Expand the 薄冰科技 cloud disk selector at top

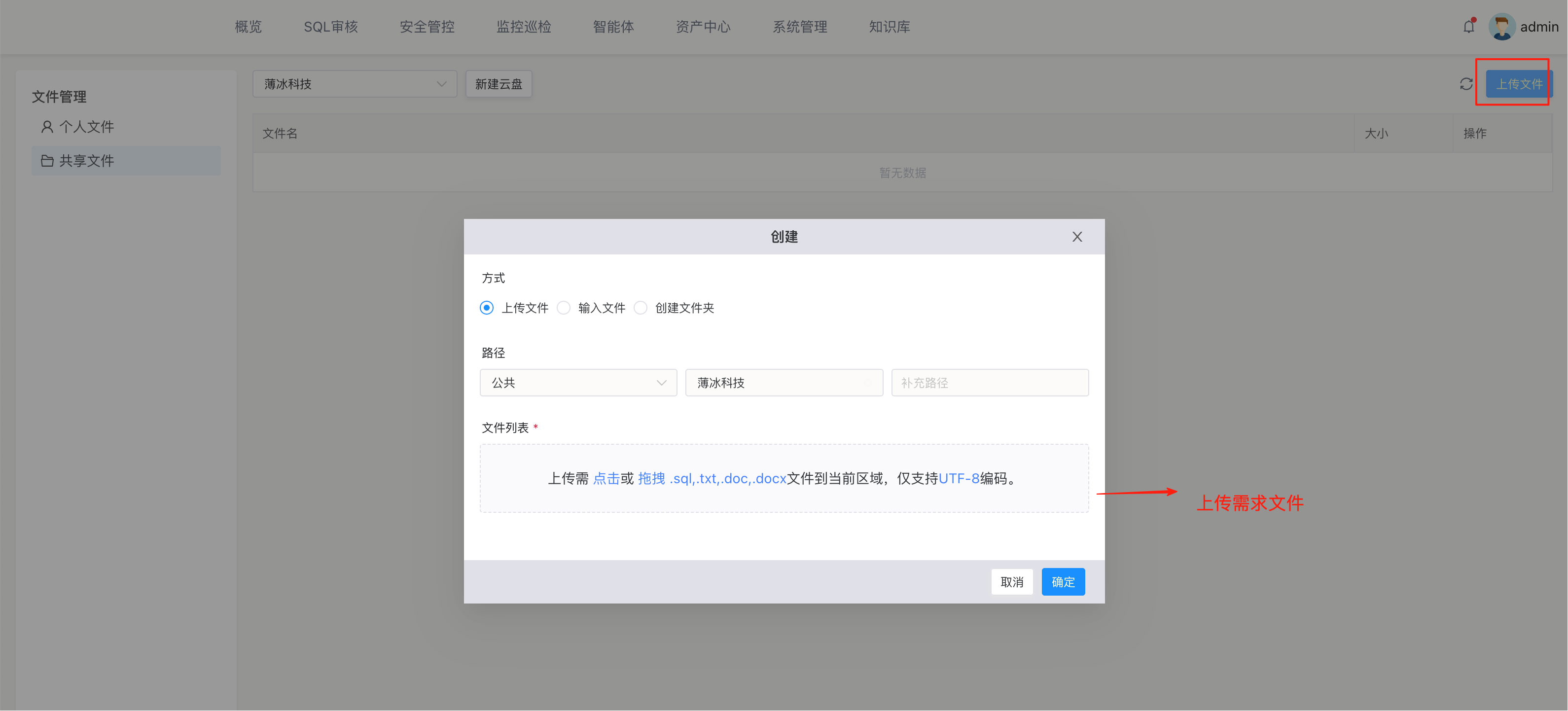[354, 84]
